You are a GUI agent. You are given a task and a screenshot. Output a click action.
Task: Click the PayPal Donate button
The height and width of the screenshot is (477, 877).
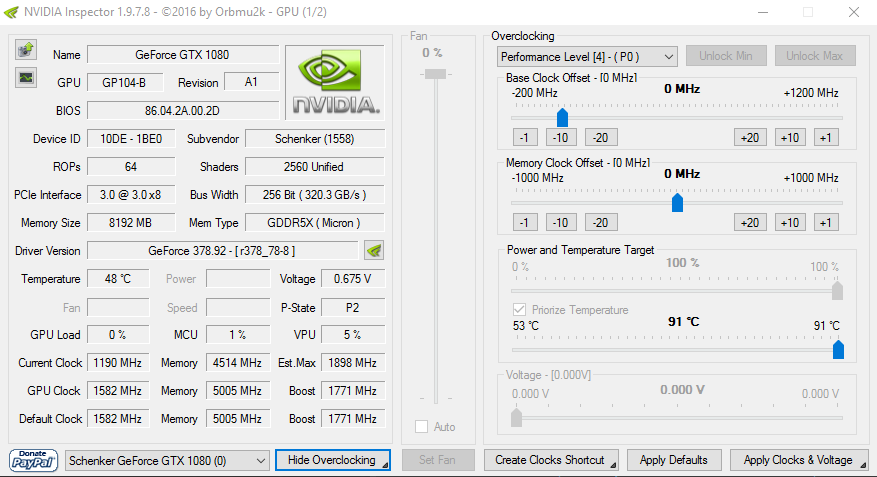click(34, 460)
